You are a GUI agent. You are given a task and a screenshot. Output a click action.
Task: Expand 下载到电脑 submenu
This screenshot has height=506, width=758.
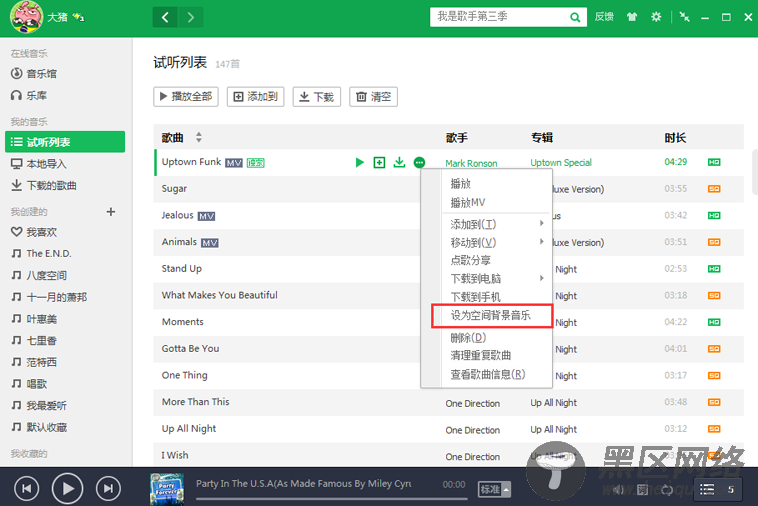tap(497, 278)
